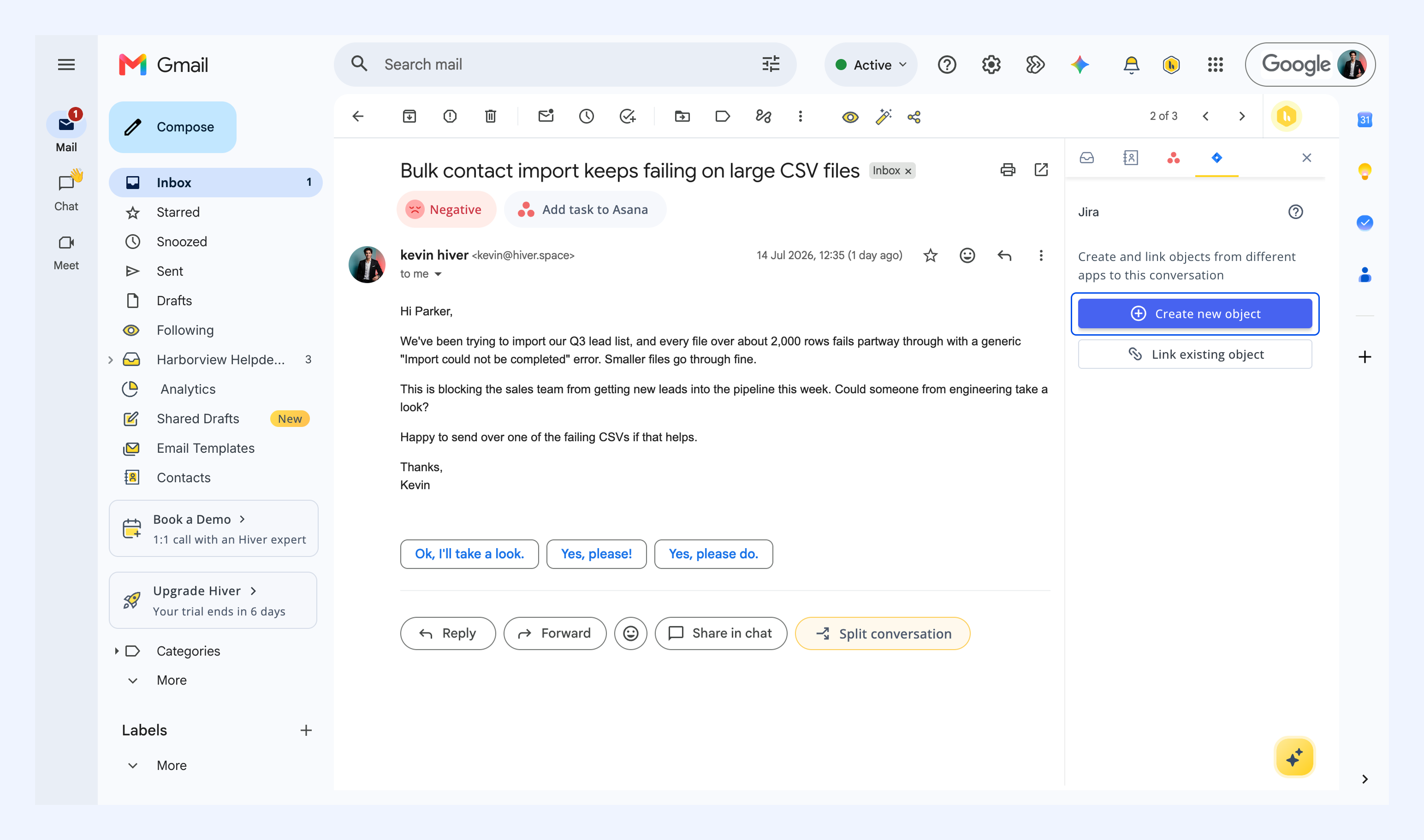Delete the email with the trash icon
The image size is (1424, 840).
pyautogui.click(x=491, y=117)
